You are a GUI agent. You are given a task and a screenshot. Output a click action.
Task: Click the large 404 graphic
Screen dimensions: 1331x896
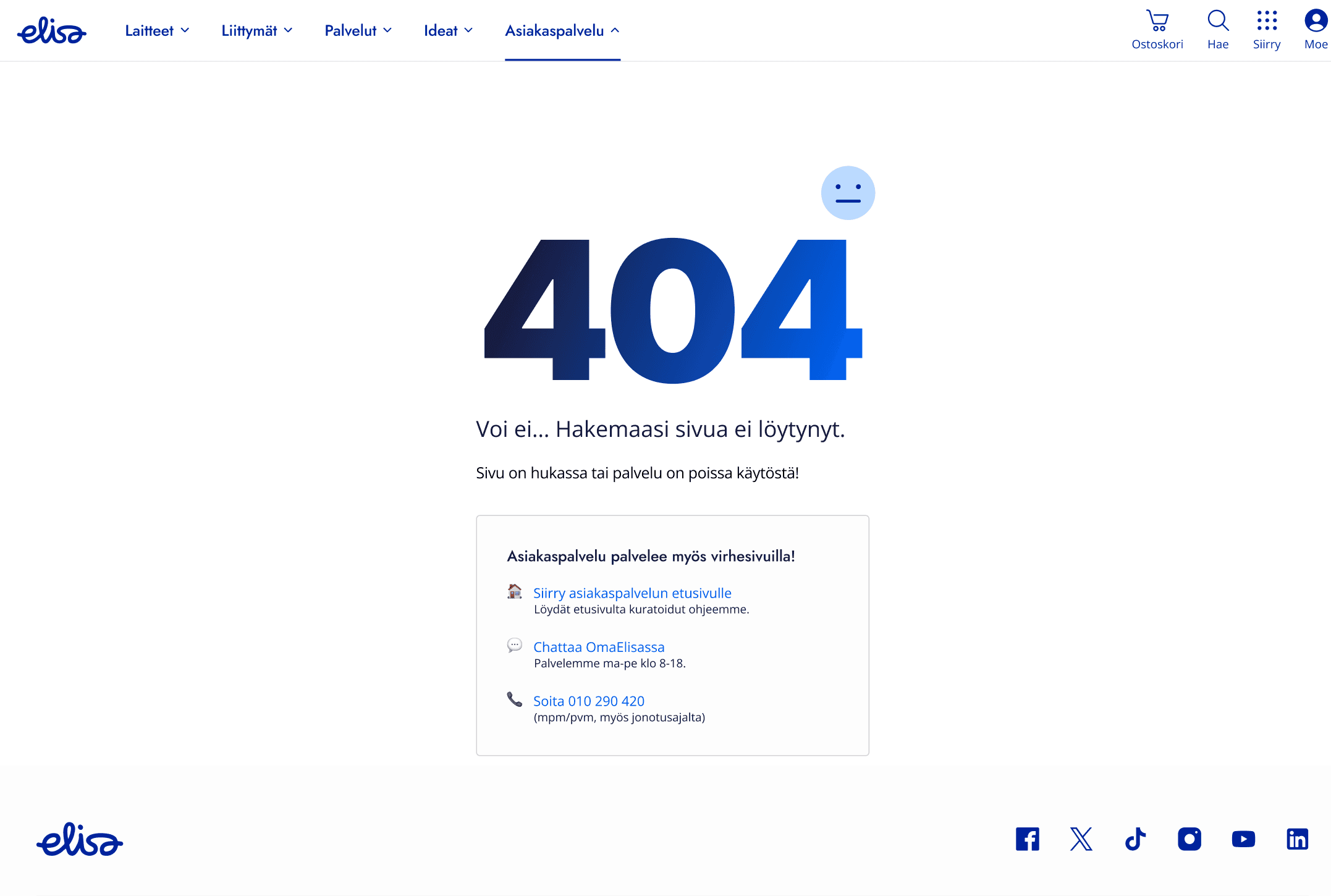(673, 310)
